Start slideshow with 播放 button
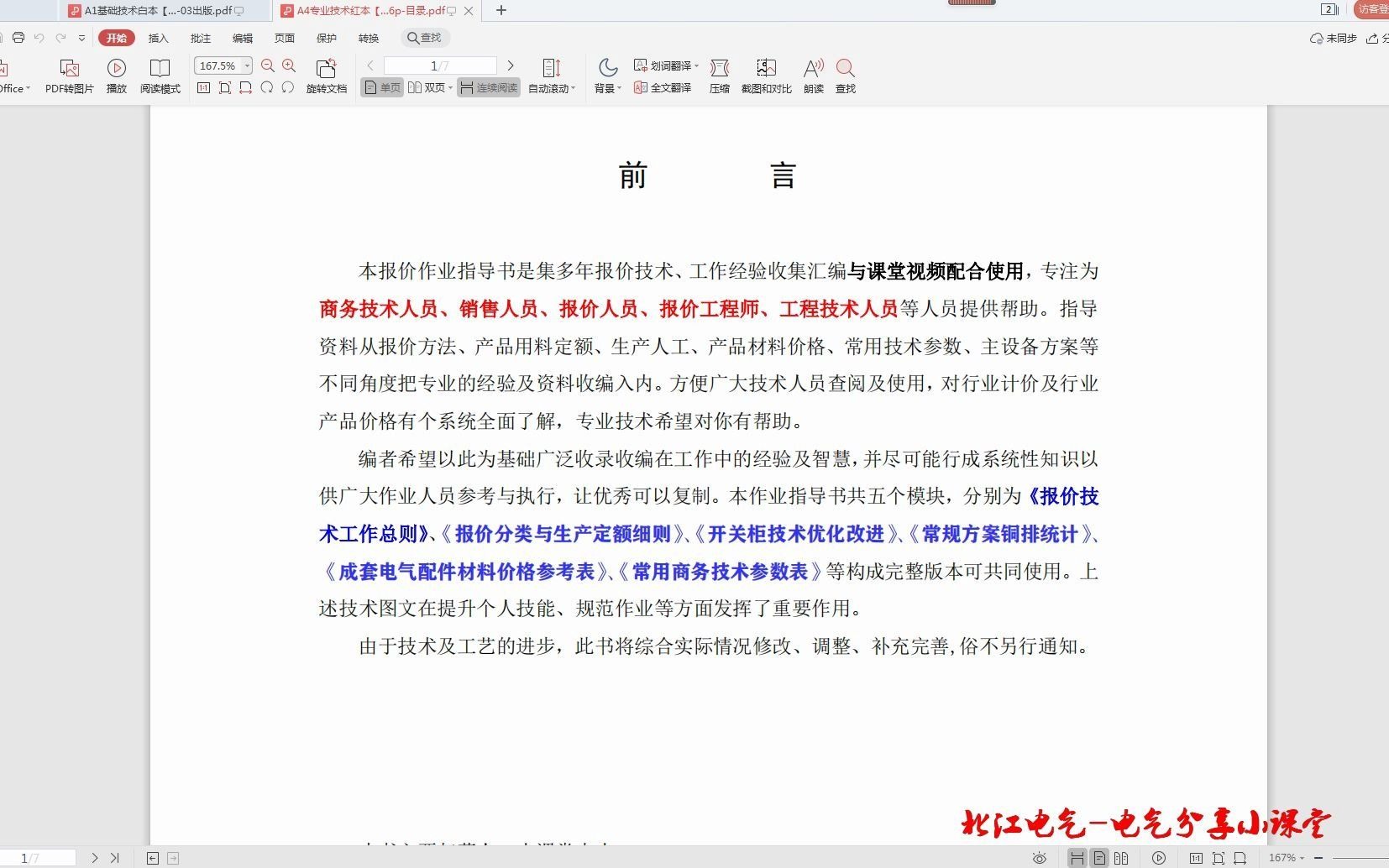1389x868 pixels. tap(117, 76)
